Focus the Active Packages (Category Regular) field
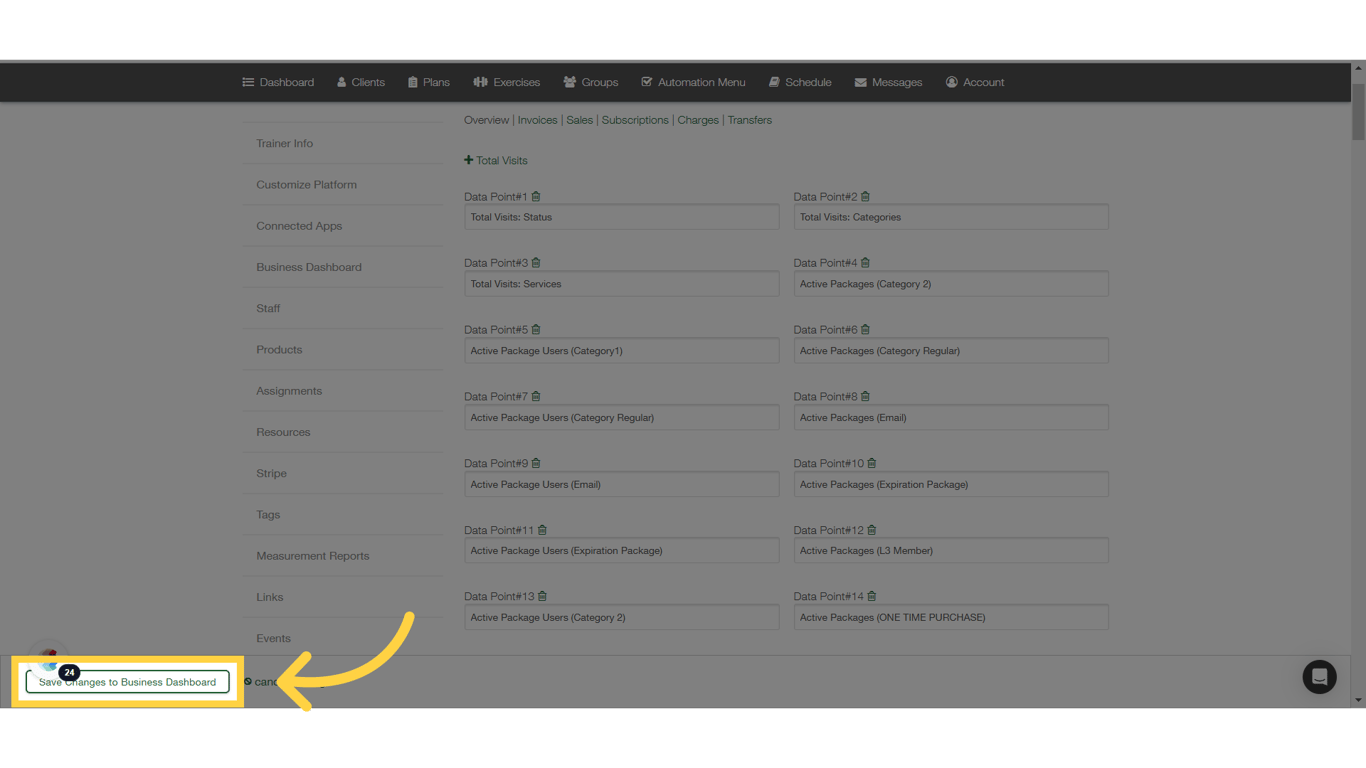Image resolution: width=1366 pixels, height=768 pixels. click(951, 351)
